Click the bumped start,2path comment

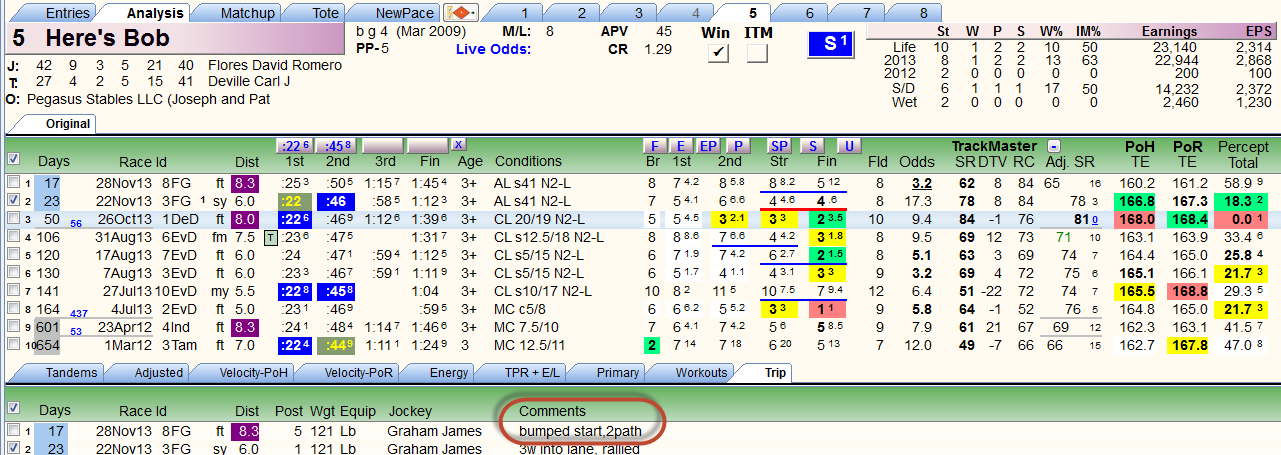[580, 431]
